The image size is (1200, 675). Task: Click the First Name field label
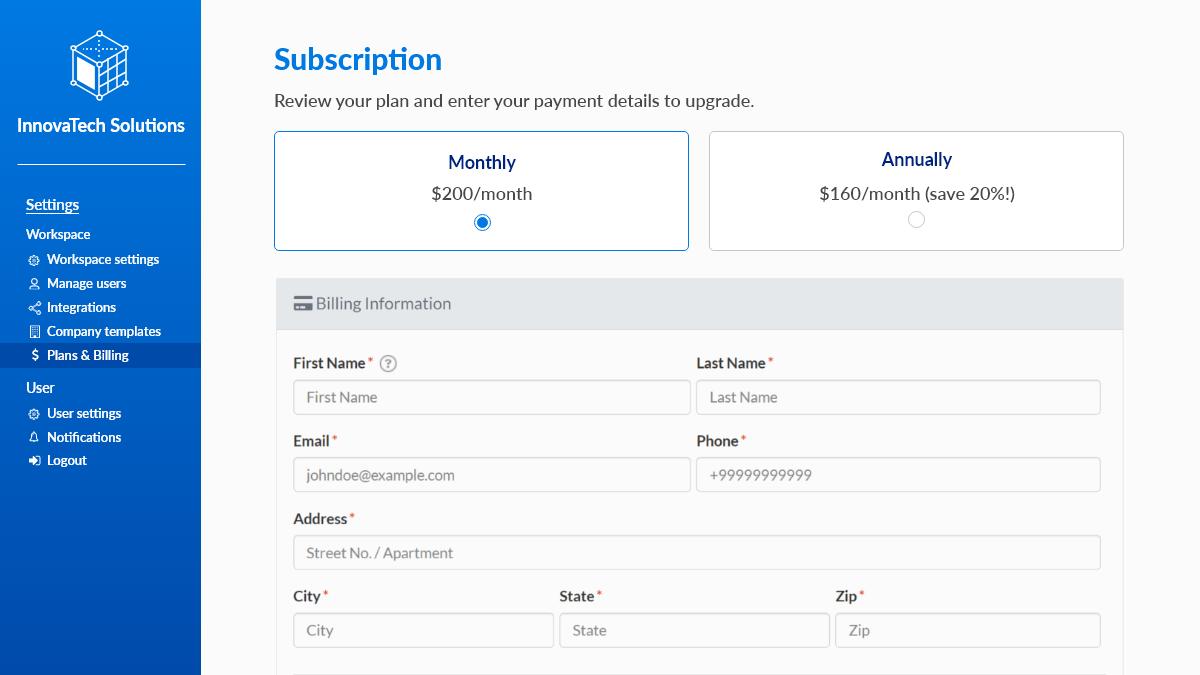[329, 363]
